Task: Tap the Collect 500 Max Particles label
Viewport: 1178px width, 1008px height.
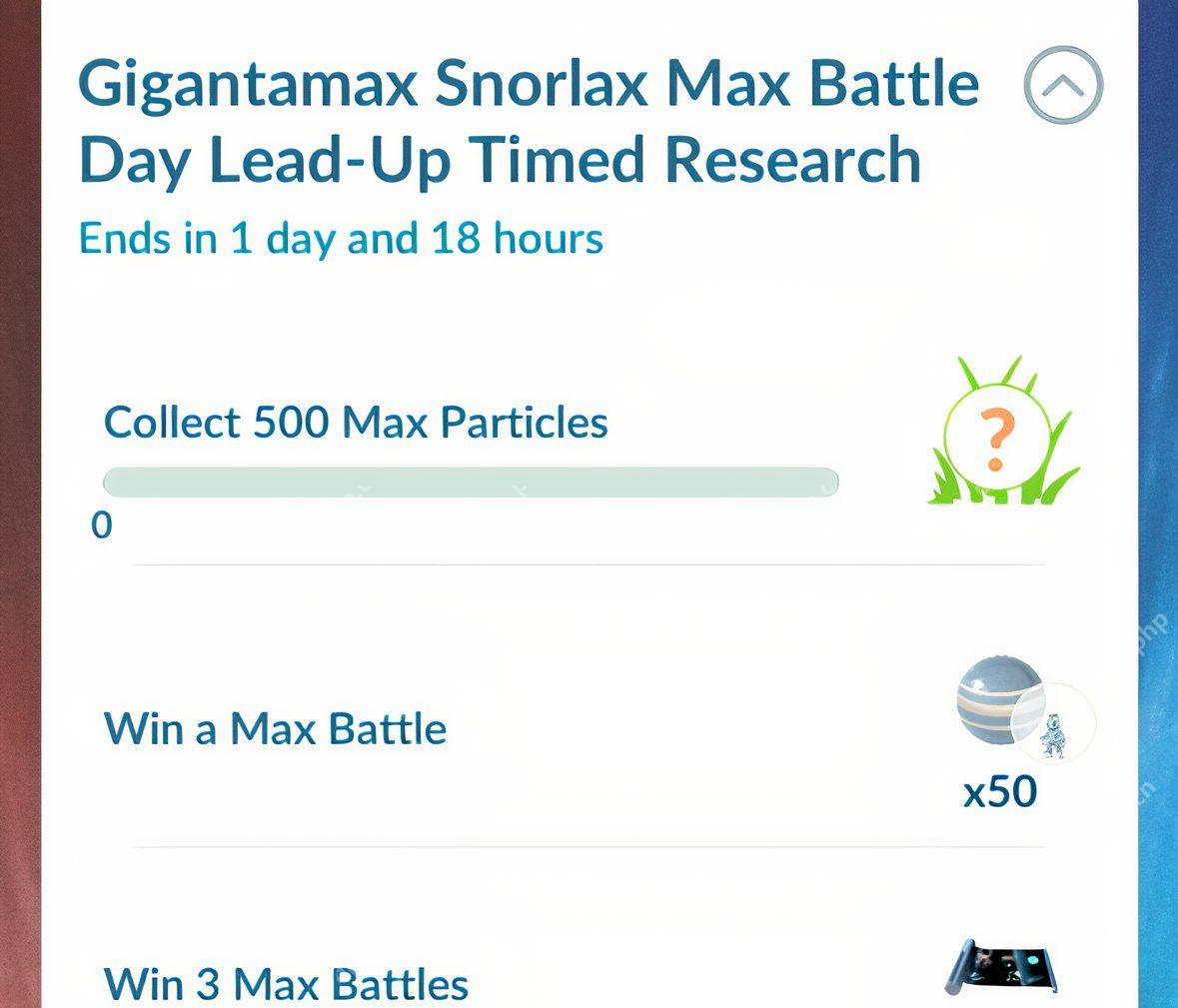Action: pyautogui.click(x=355, y=423)
